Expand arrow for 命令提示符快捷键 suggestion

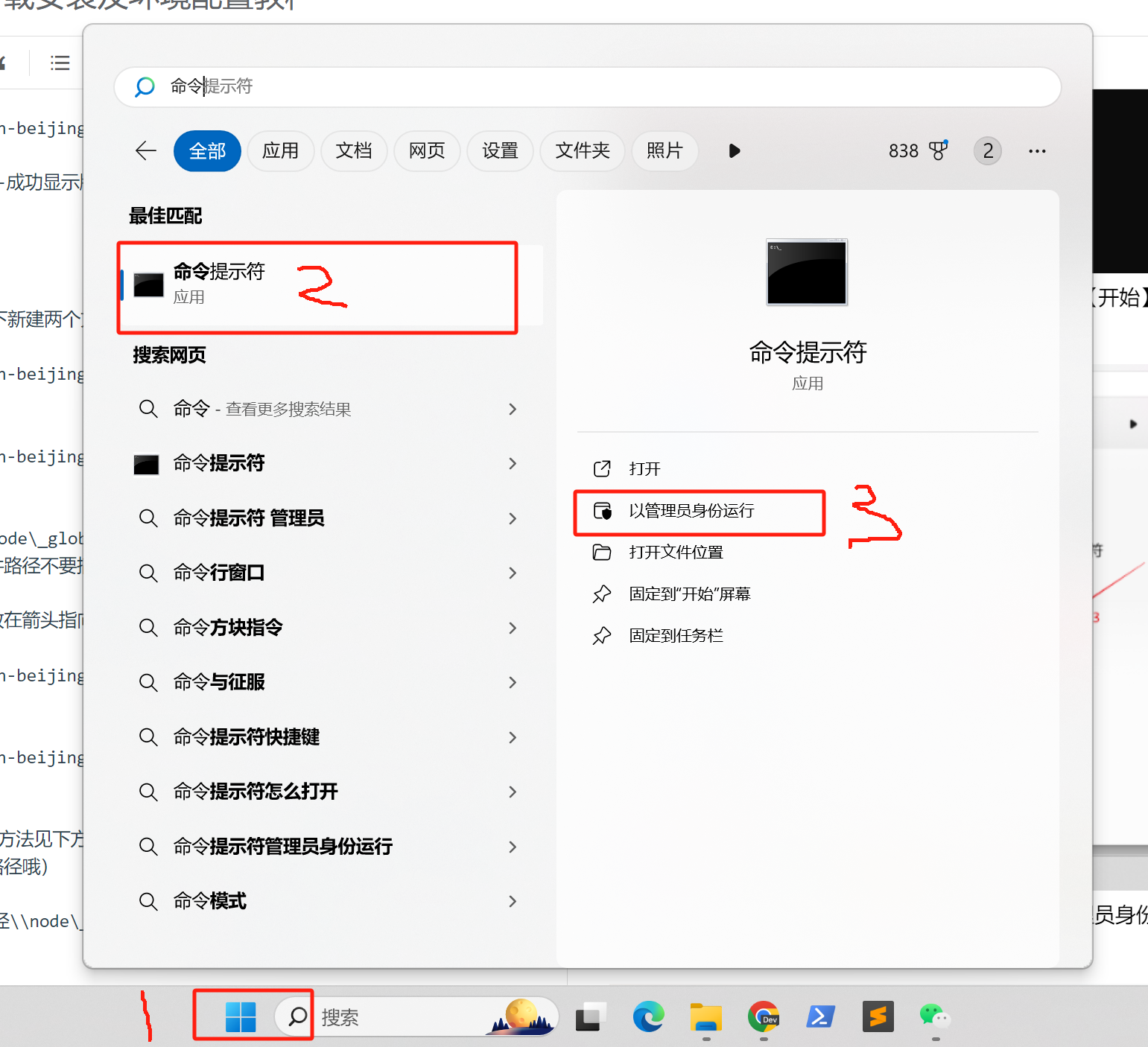513,737
